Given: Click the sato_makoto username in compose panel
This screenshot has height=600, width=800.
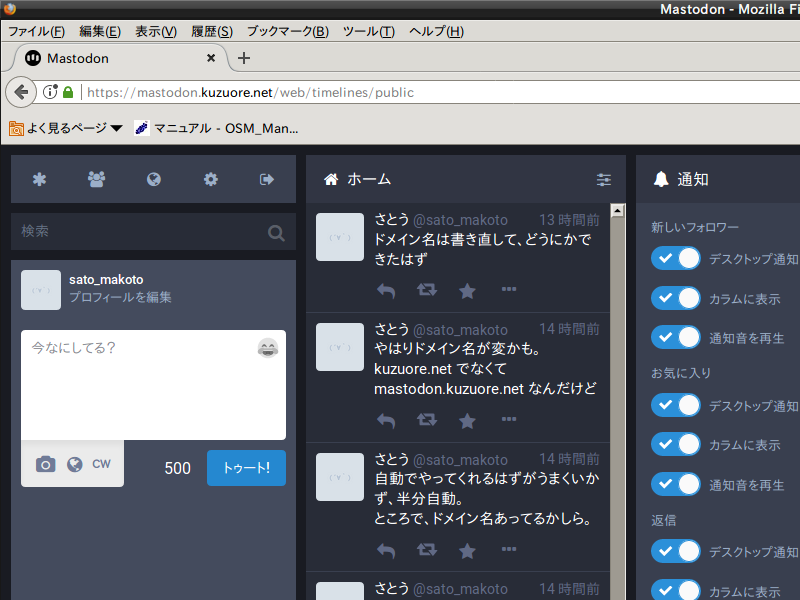Looking at the screenshot, I should click(x=106, y=280).
